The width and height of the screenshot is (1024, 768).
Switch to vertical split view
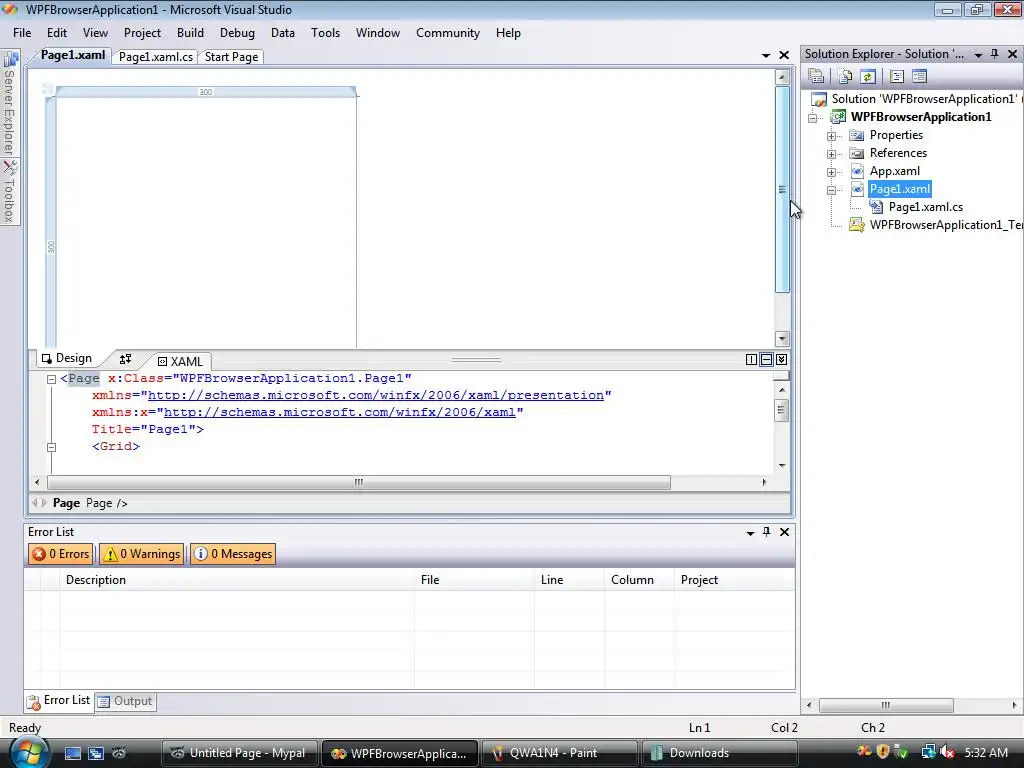(751, 359)
